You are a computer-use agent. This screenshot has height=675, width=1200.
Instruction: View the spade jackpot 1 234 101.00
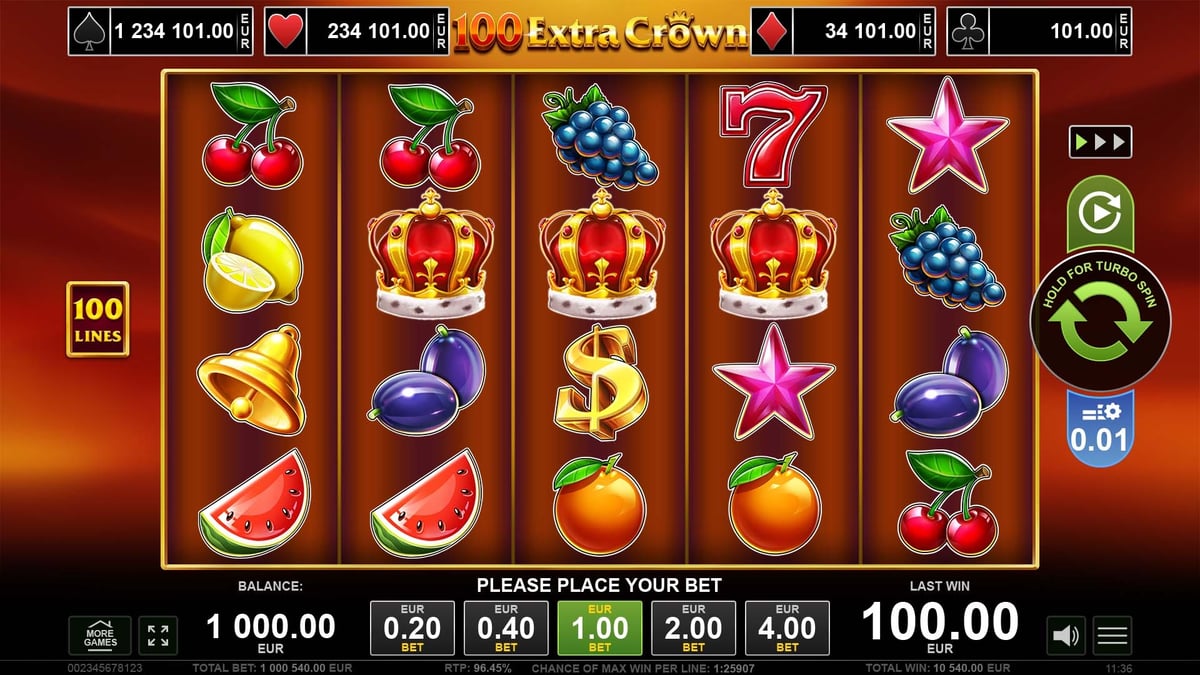pyautogui.click(x=160, y=32)
